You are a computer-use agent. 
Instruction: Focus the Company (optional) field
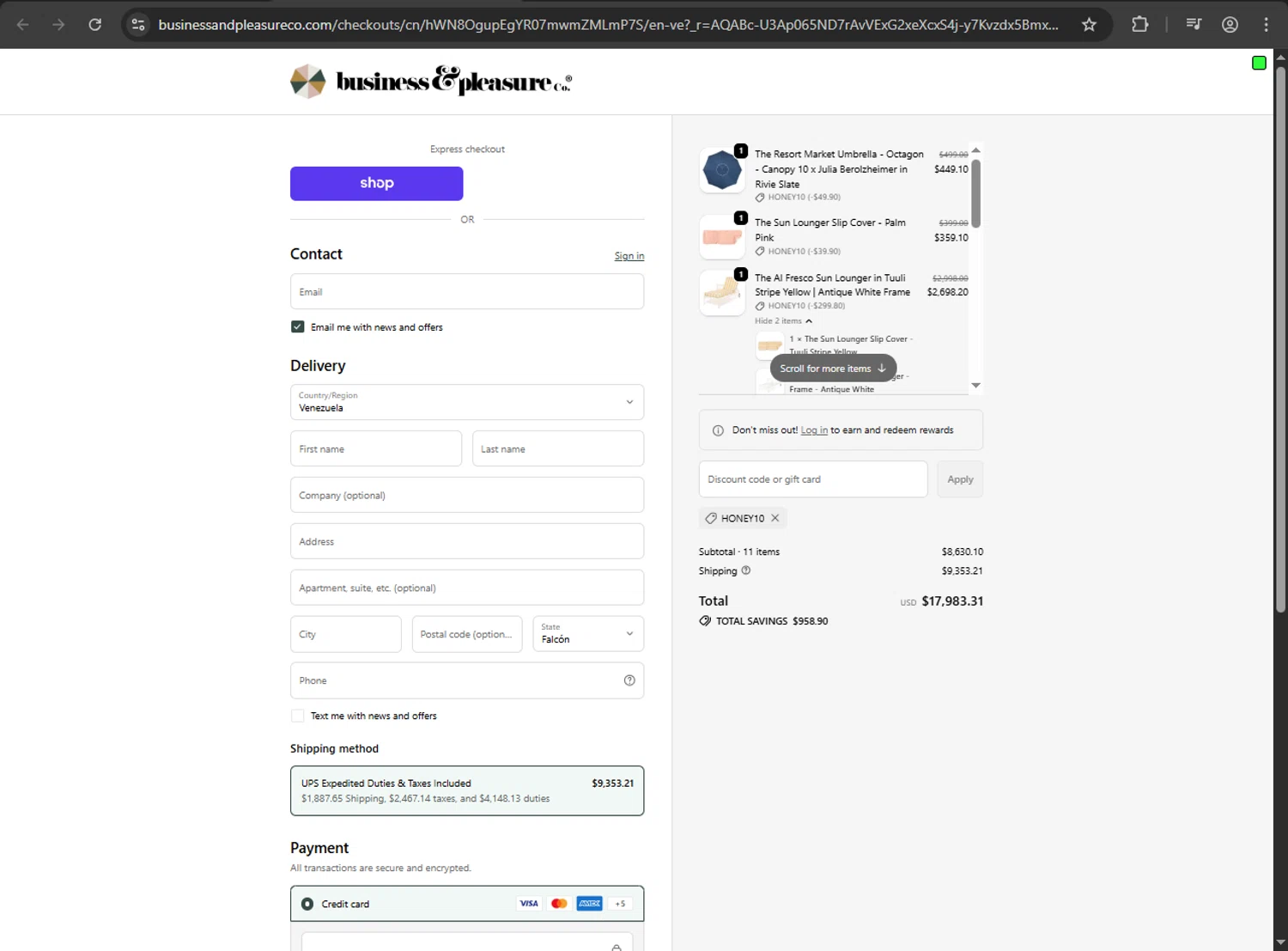point(467,495)
